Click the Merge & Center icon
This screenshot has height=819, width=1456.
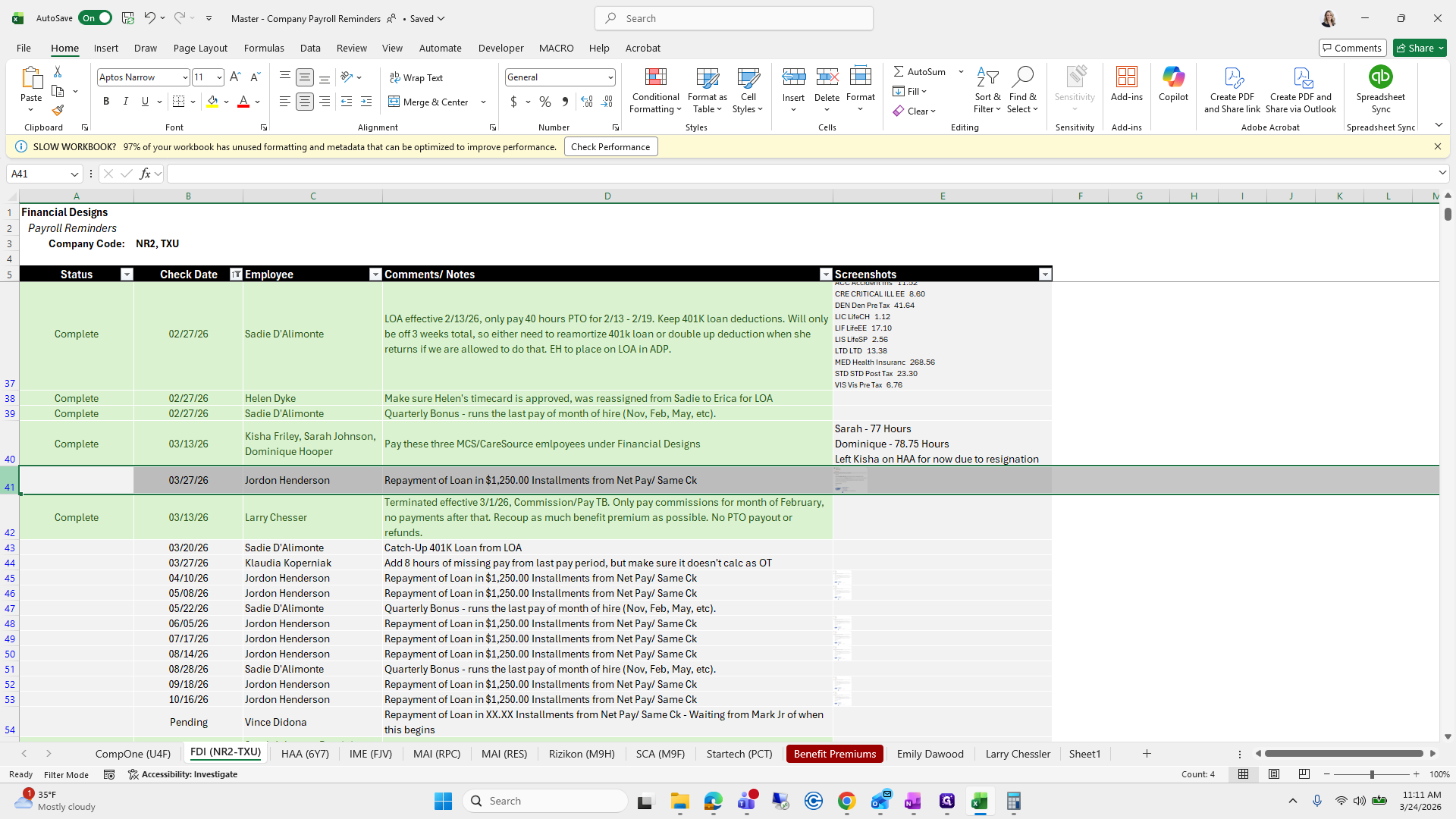(394, 102)
